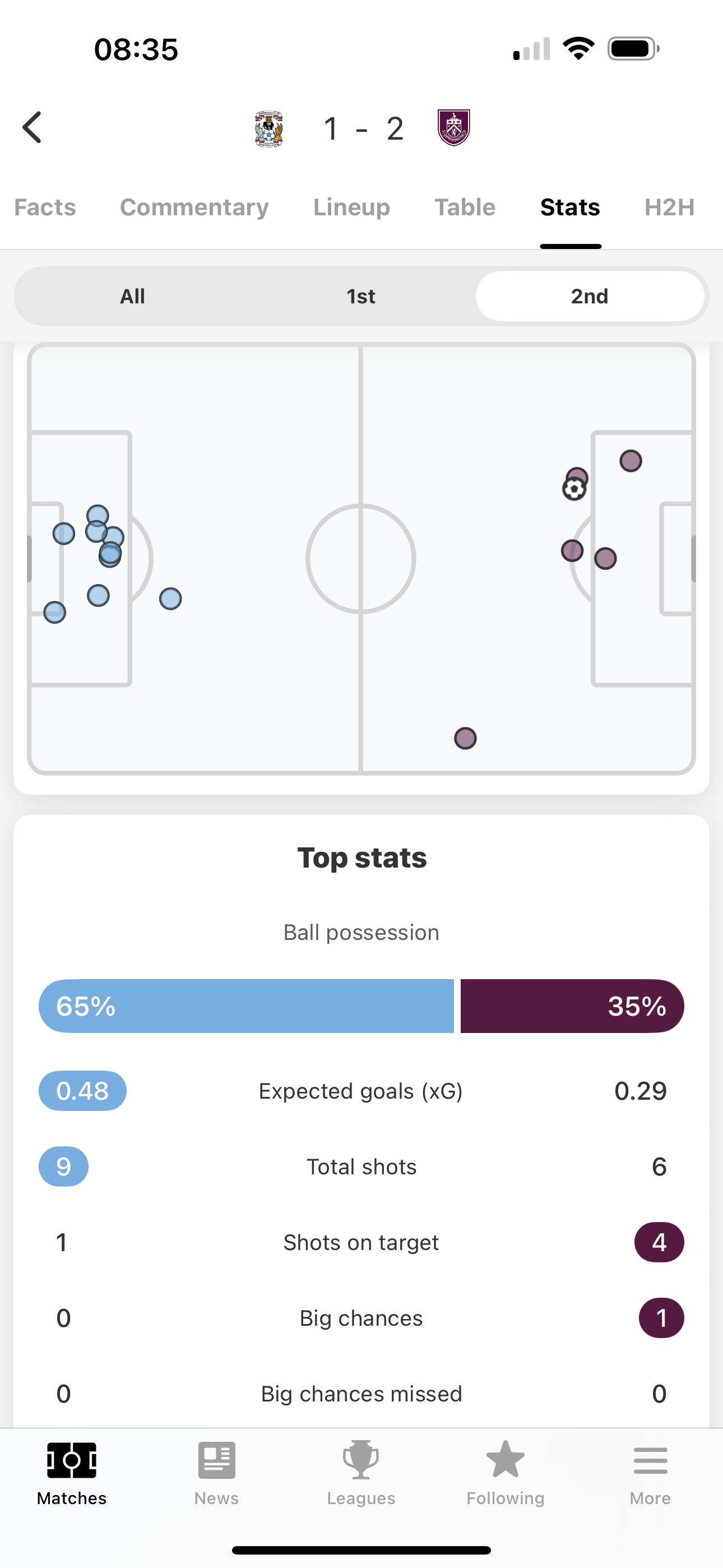Image resolution: width=723 pixels, height=1568 pixels.
Task: Tap the Burnley away team crest
Action: 454,128
